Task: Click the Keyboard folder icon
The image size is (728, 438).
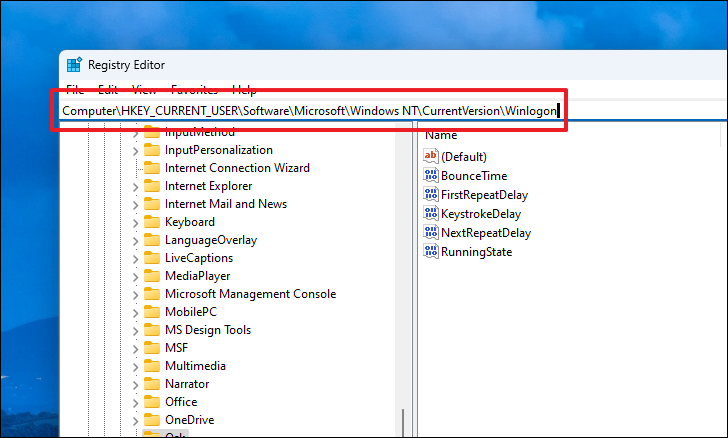Action: point(152,222)
